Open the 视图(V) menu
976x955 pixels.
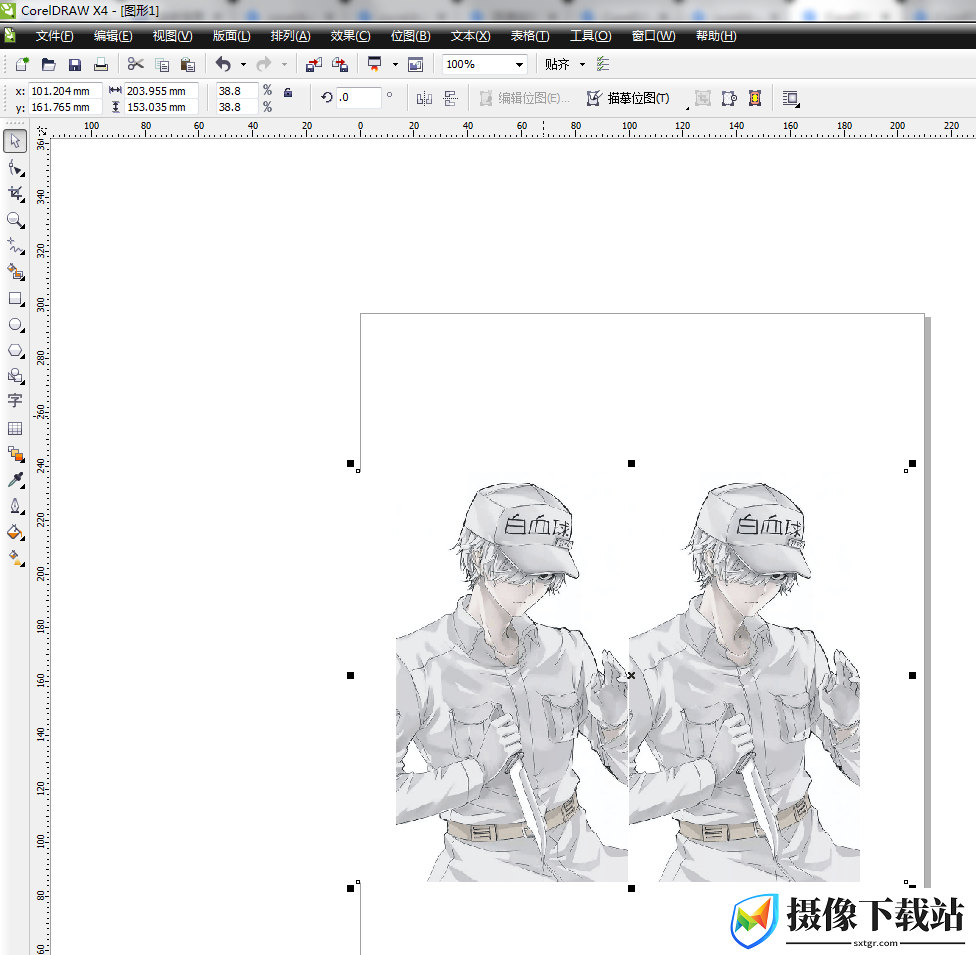(x=172, y=36)
